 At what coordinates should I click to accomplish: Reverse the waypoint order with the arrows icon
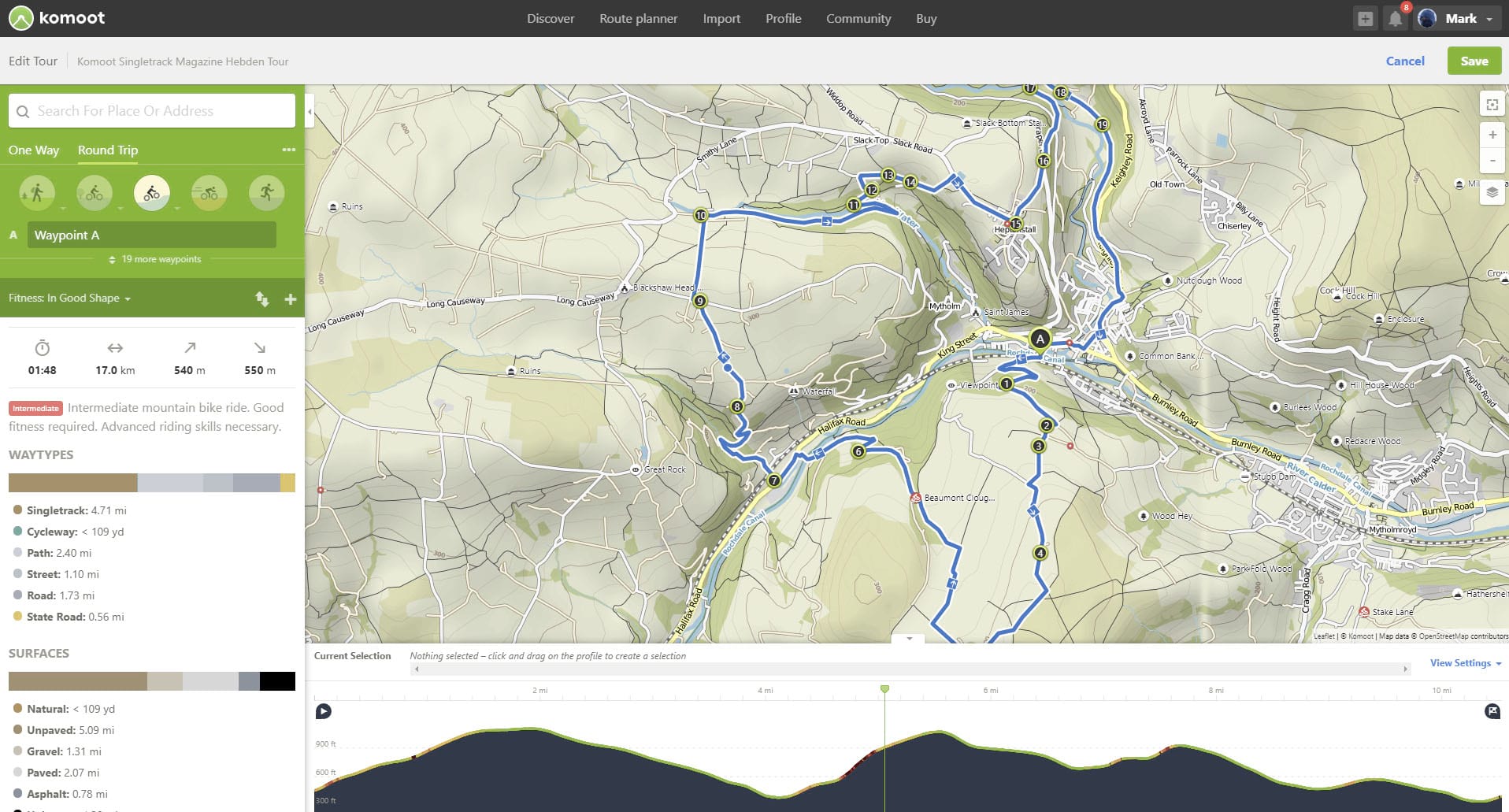point(262,299)
